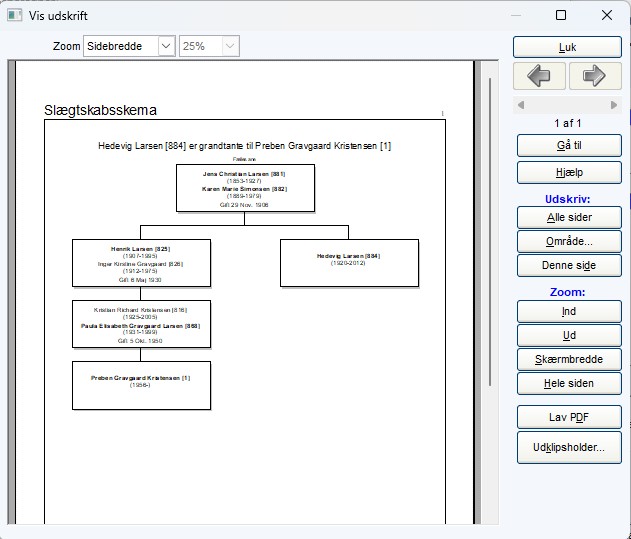Click the Vis udskrift window title icon

tap(13, 15)
